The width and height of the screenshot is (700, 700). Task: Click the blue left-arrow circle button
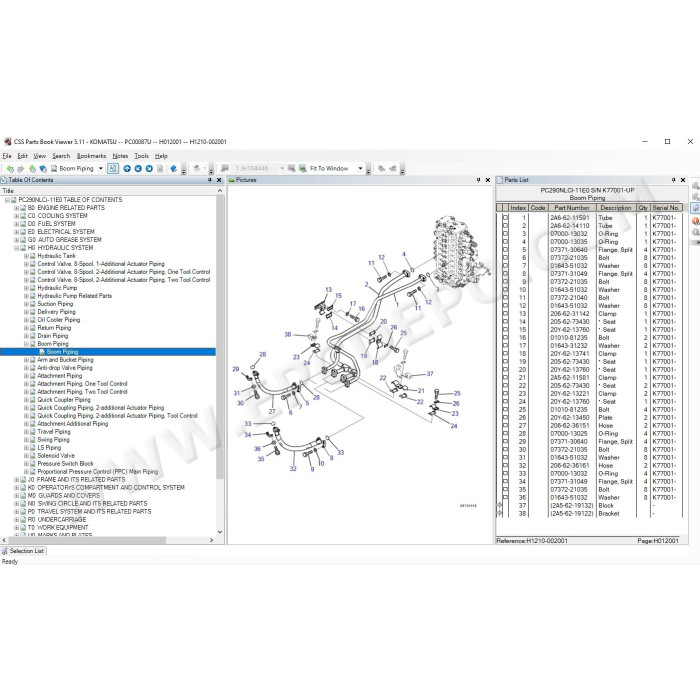point(138,169)
